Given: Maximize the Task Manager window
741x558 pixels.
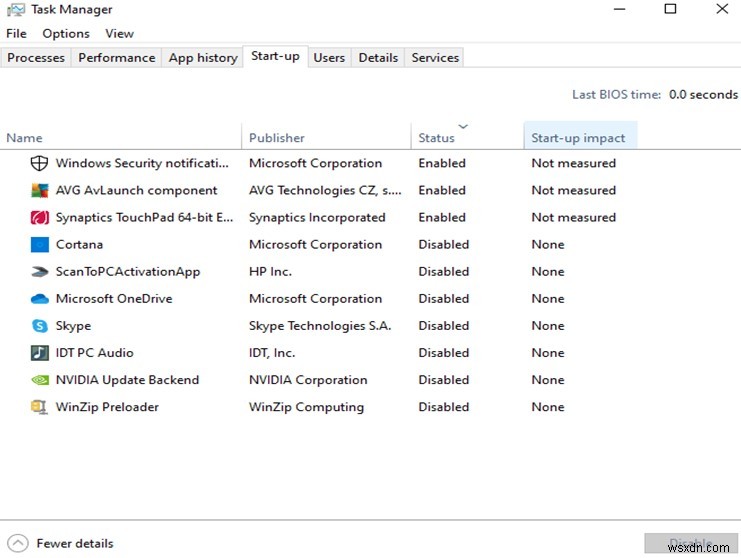Looking at the screenshot, I should (670, 9).
